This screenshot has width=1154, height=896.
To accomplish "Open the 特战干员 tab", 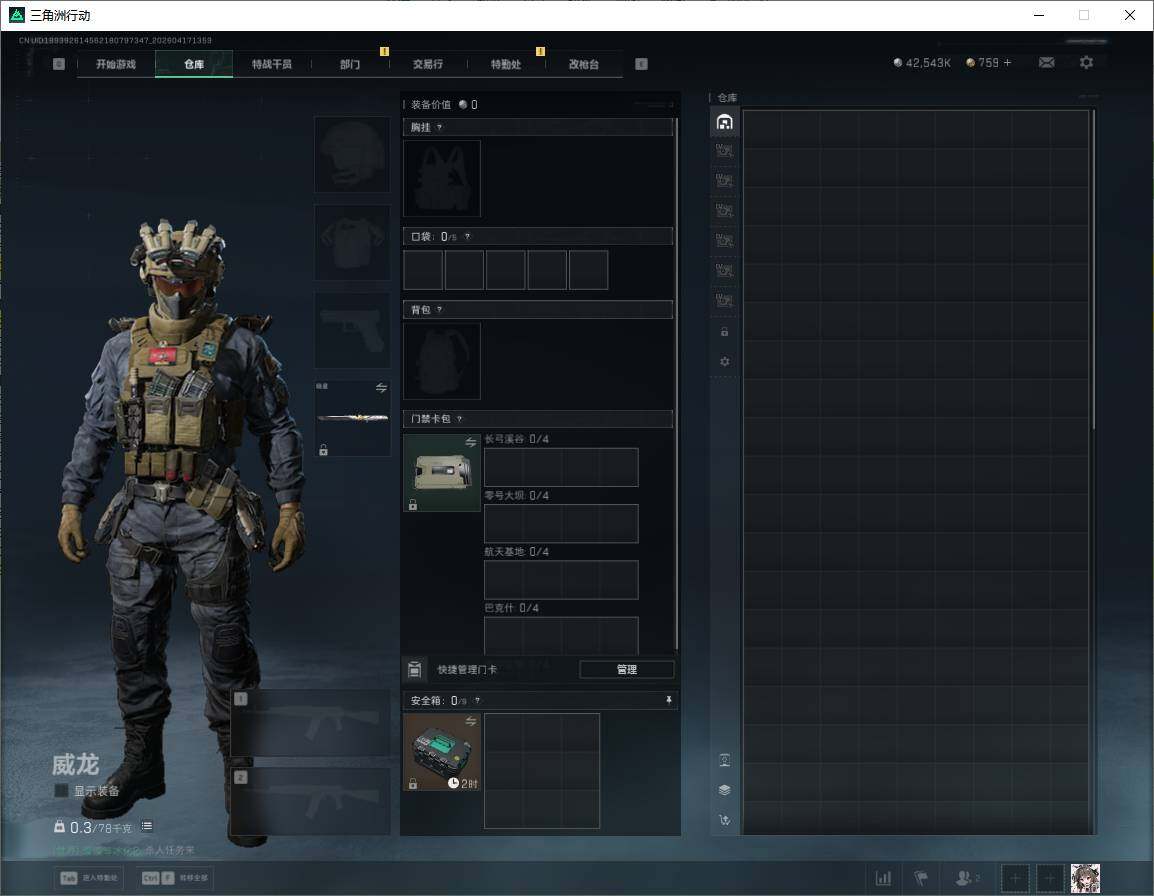I will 272,64.
